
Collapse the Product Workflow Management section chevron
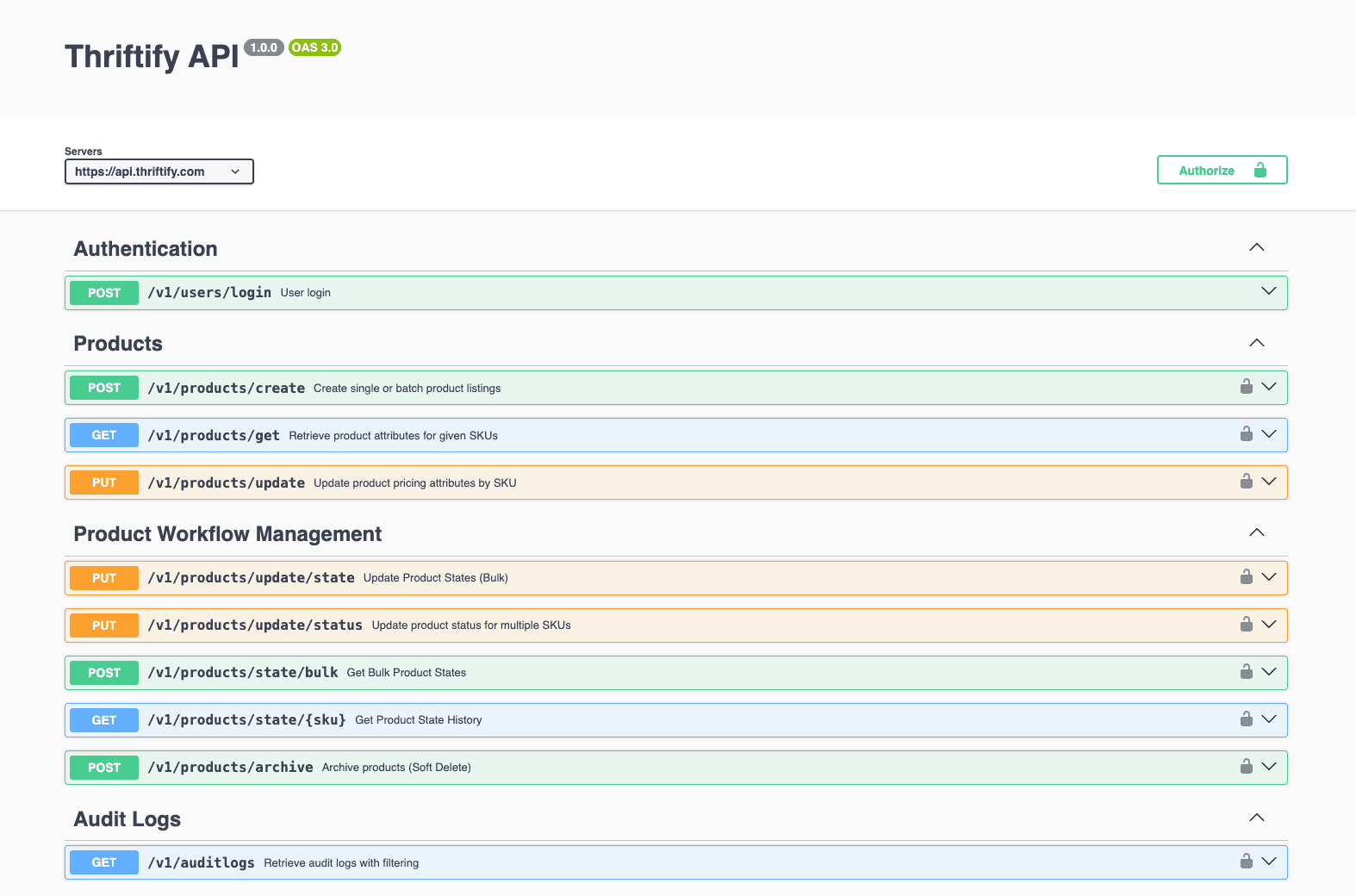(1257, 532)
